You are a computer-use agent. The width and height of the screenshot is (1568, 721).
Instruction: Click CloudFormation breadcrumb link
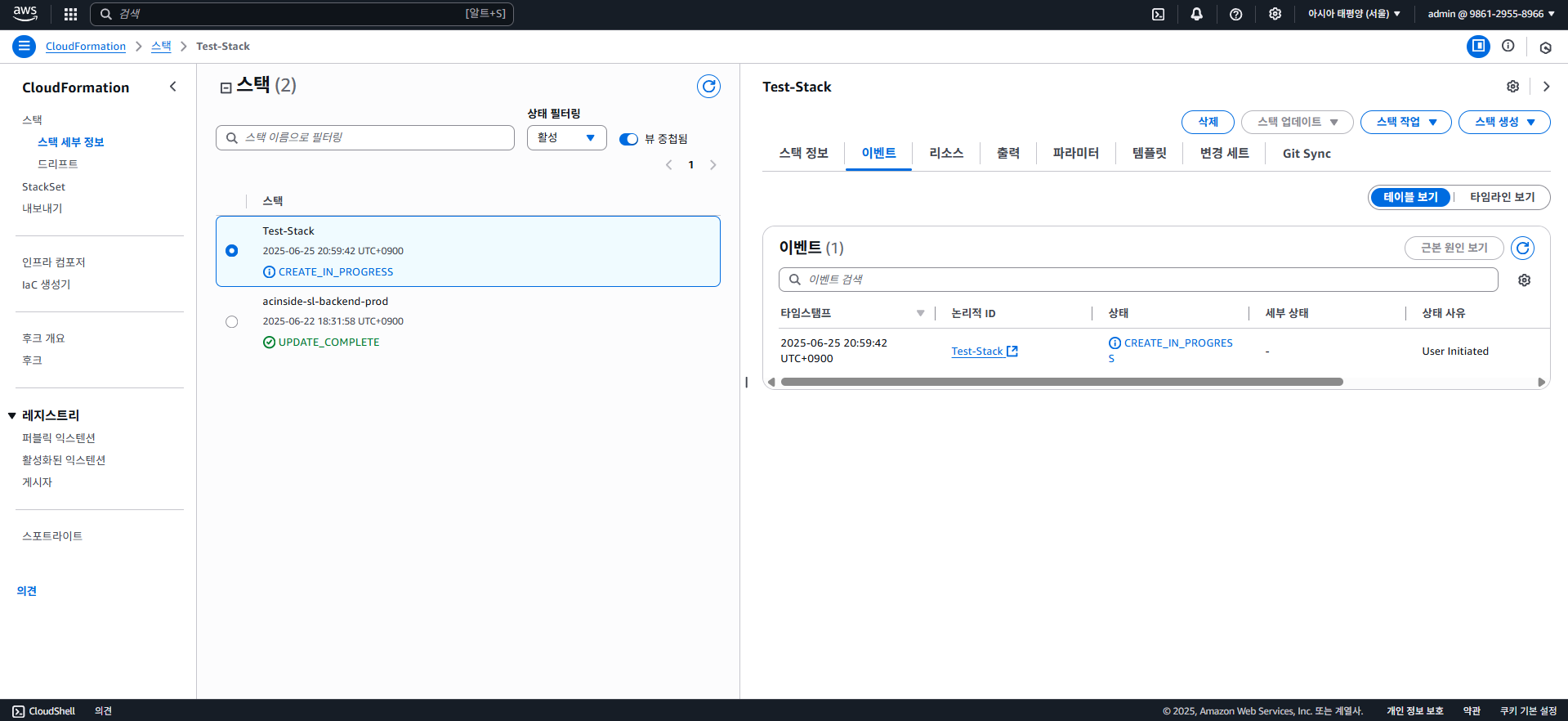(x=86, y=47)
